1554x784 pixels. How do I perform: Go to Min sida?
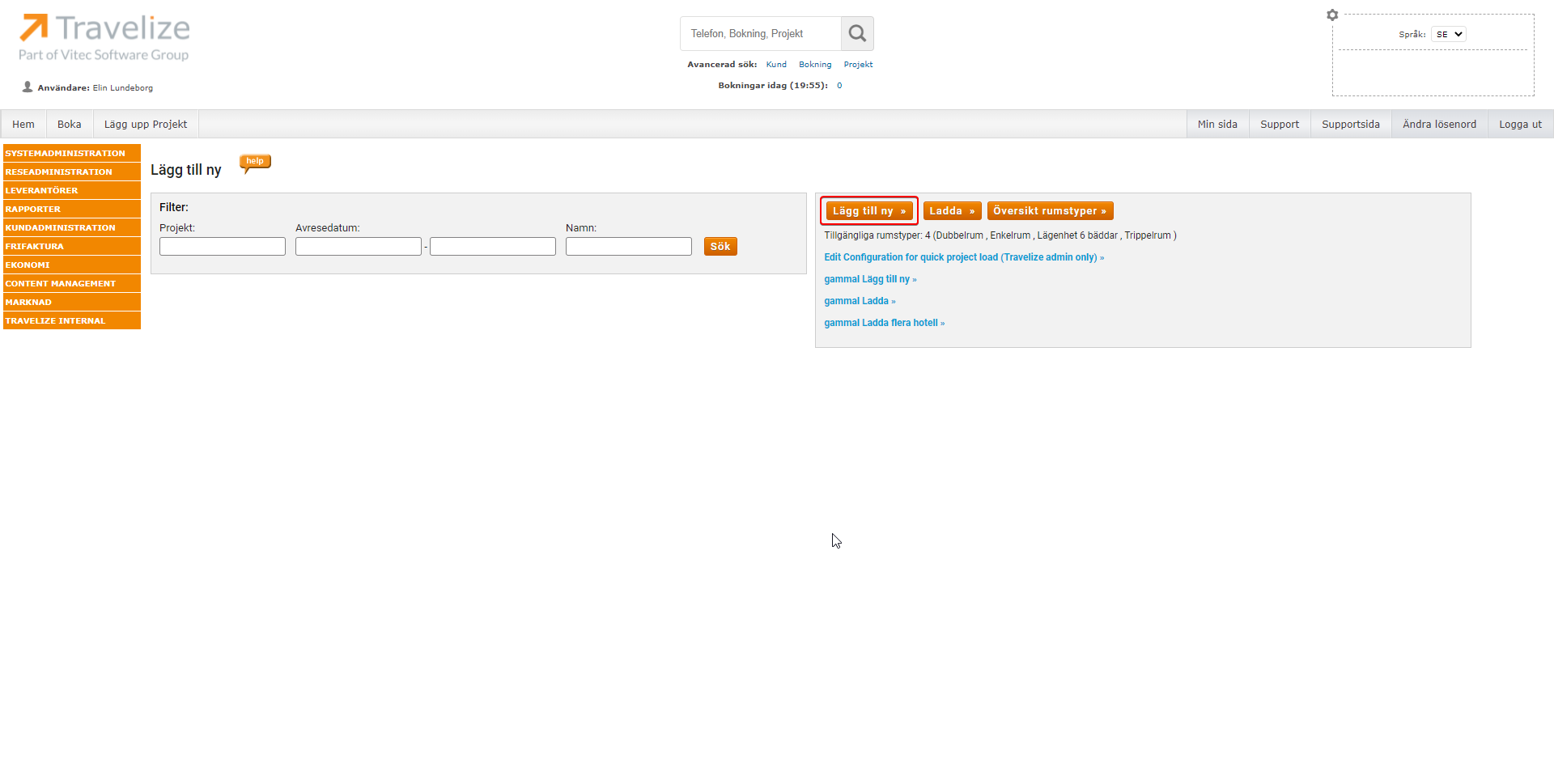(1217, 124)
